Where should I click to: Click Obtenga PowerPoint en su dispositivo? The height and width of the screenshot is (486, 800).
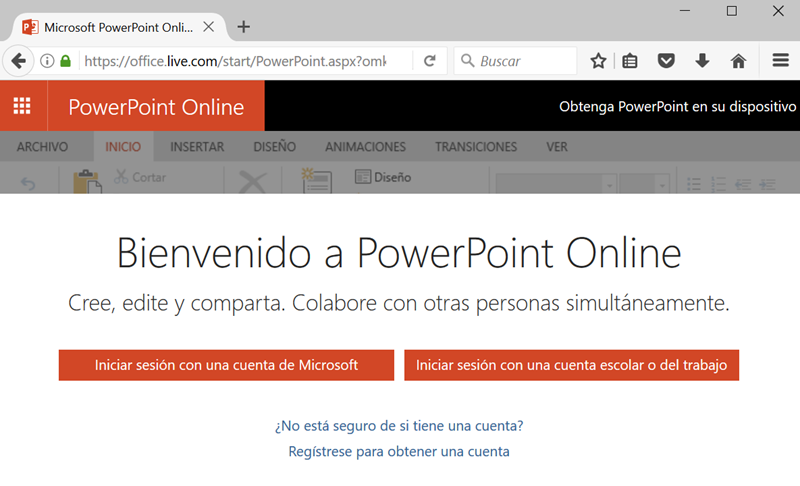[x=678, y=107]
